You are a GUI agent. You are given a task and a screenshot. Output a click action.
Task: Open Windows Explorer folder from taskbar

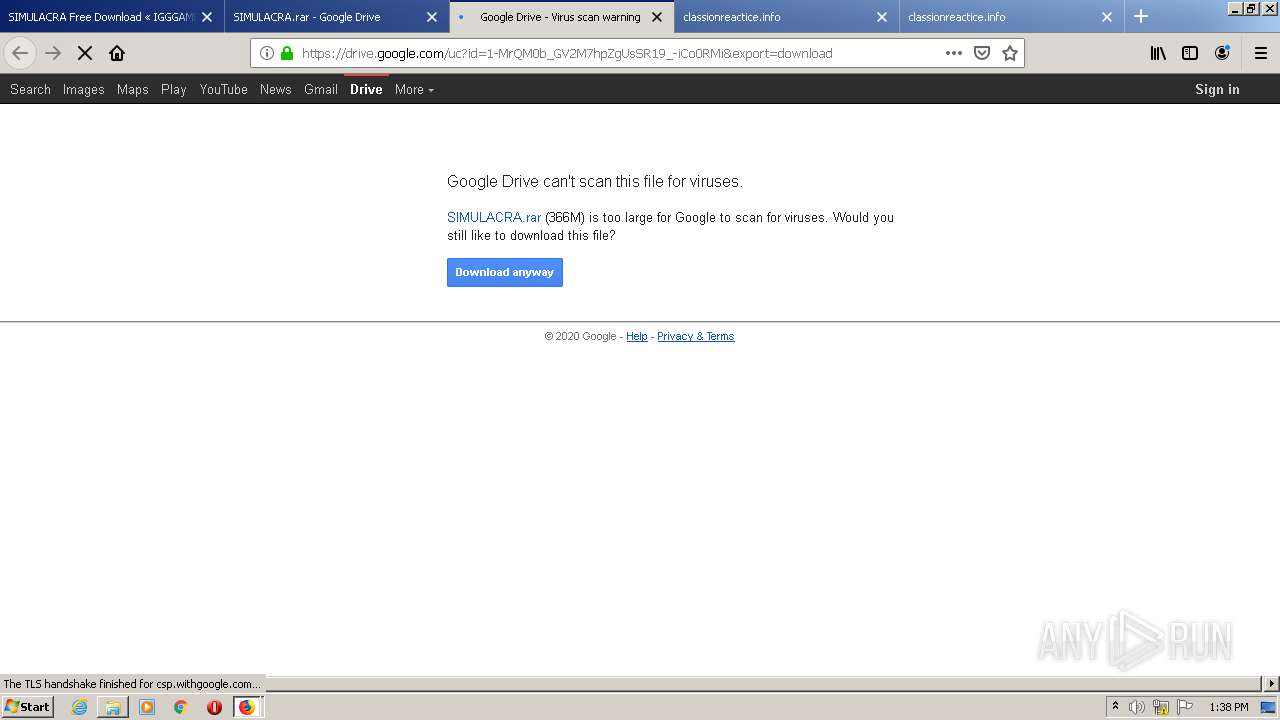(x=113, y=707)
